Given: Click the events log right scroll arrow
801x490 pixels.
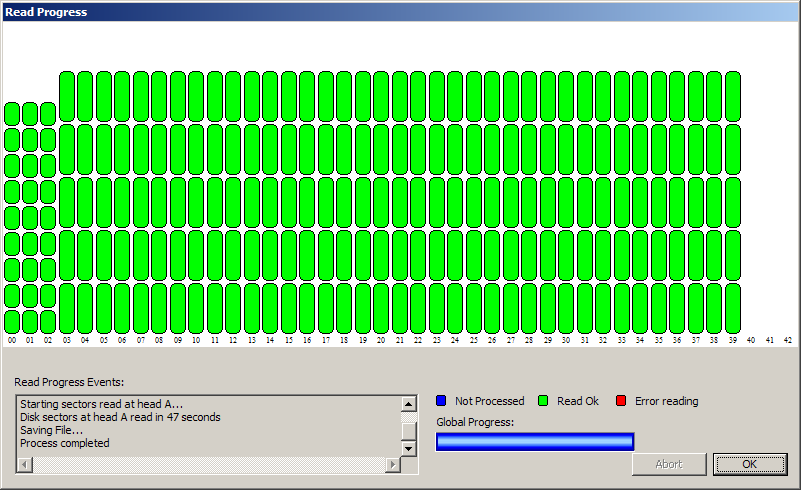Looking at the screenshot, I should [393, 465].
